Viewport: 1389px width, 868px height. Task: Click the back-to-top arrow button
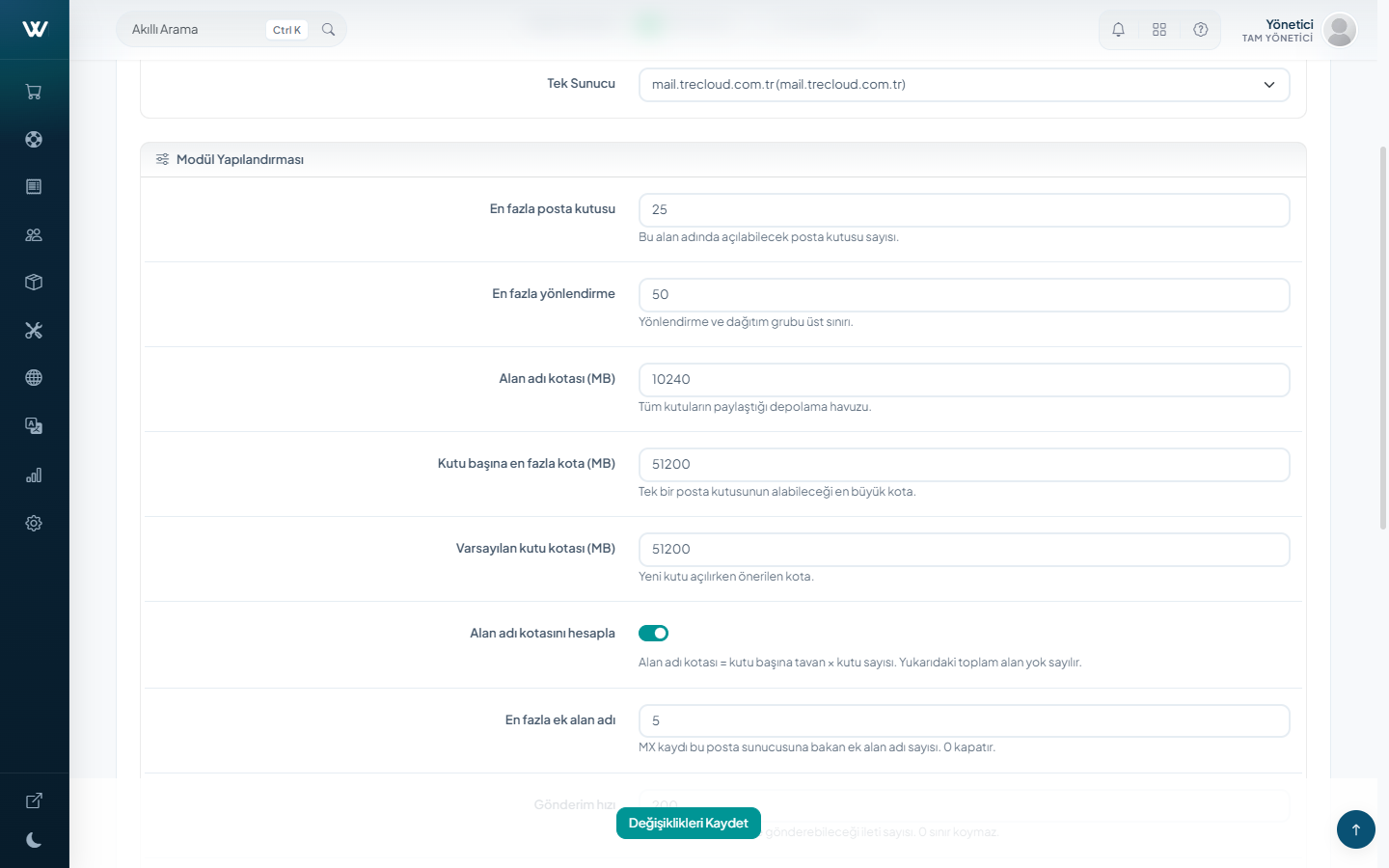1355,829
